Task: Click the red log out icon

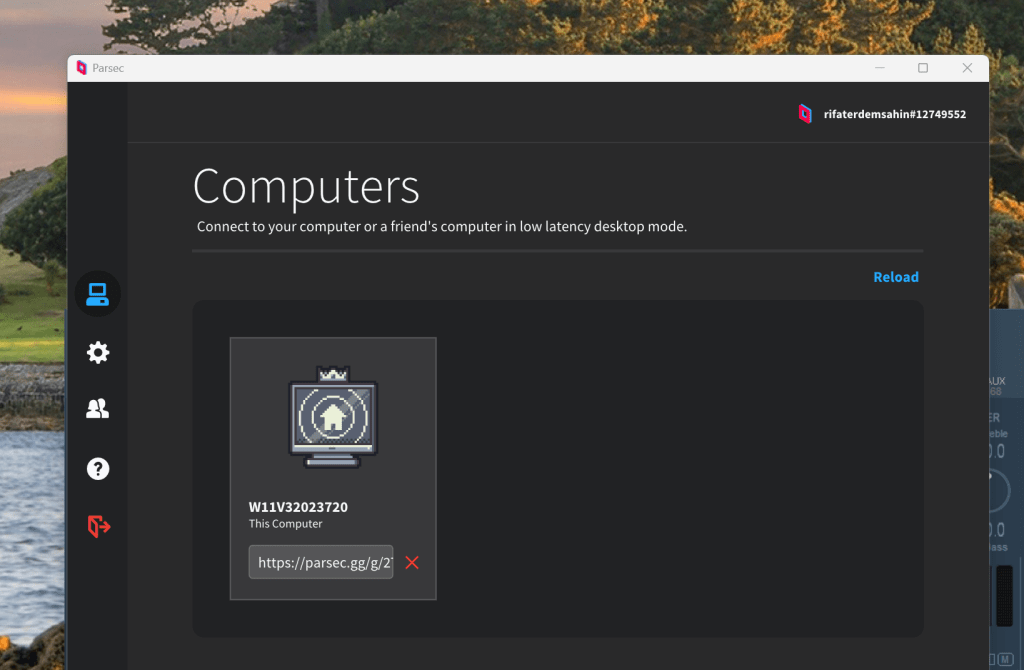Action: click(99, 526)
